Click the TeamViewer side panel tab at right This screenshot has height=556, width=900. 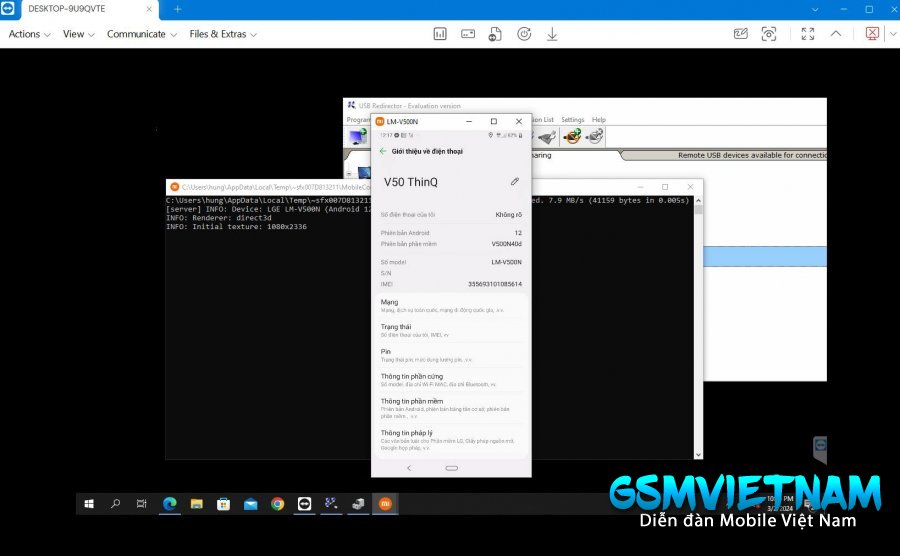pyautogui.click(x=820, y=448)
